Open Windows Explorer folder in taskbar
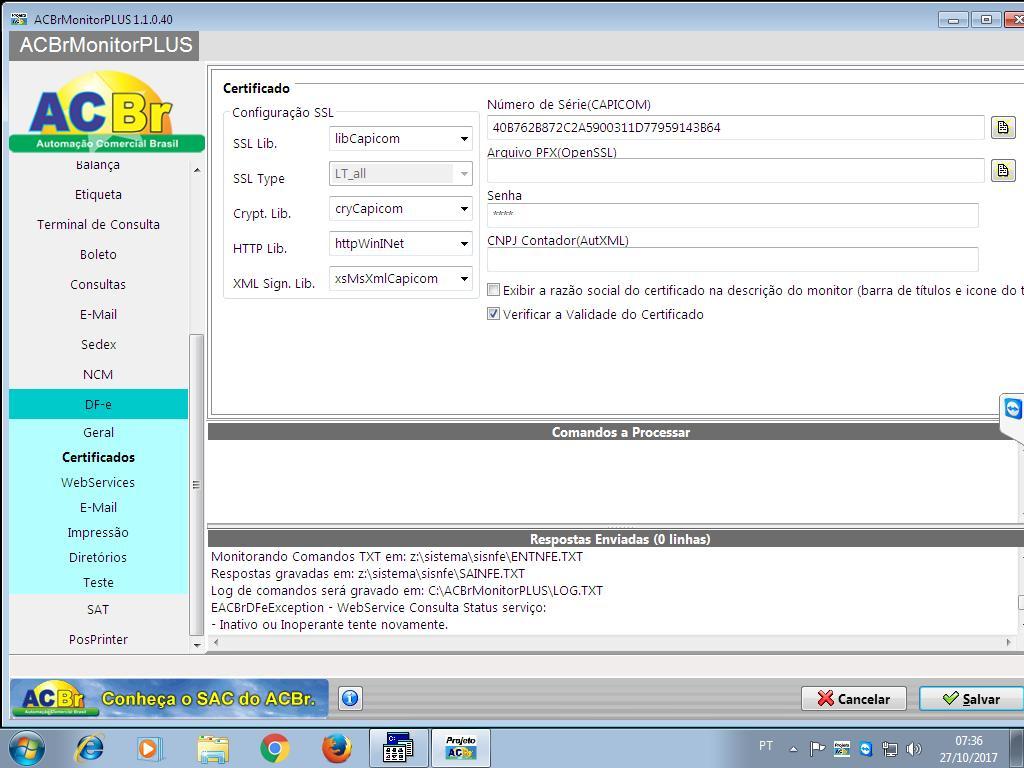Screen dimensions: 1024x768 coord(213,749)
